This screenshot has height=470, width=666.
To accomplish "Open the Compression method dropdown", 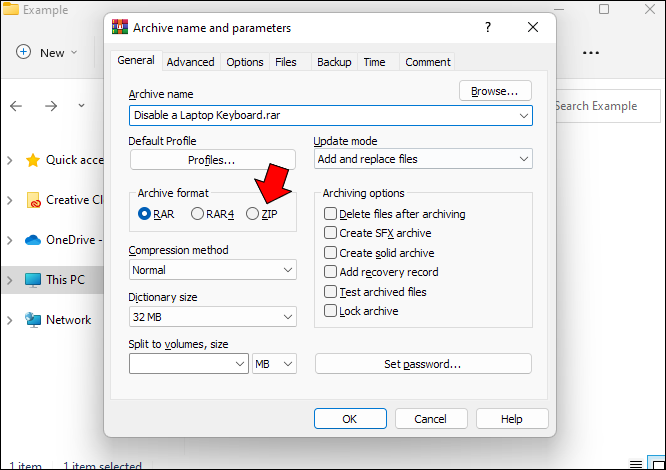I will click(213, 270).
